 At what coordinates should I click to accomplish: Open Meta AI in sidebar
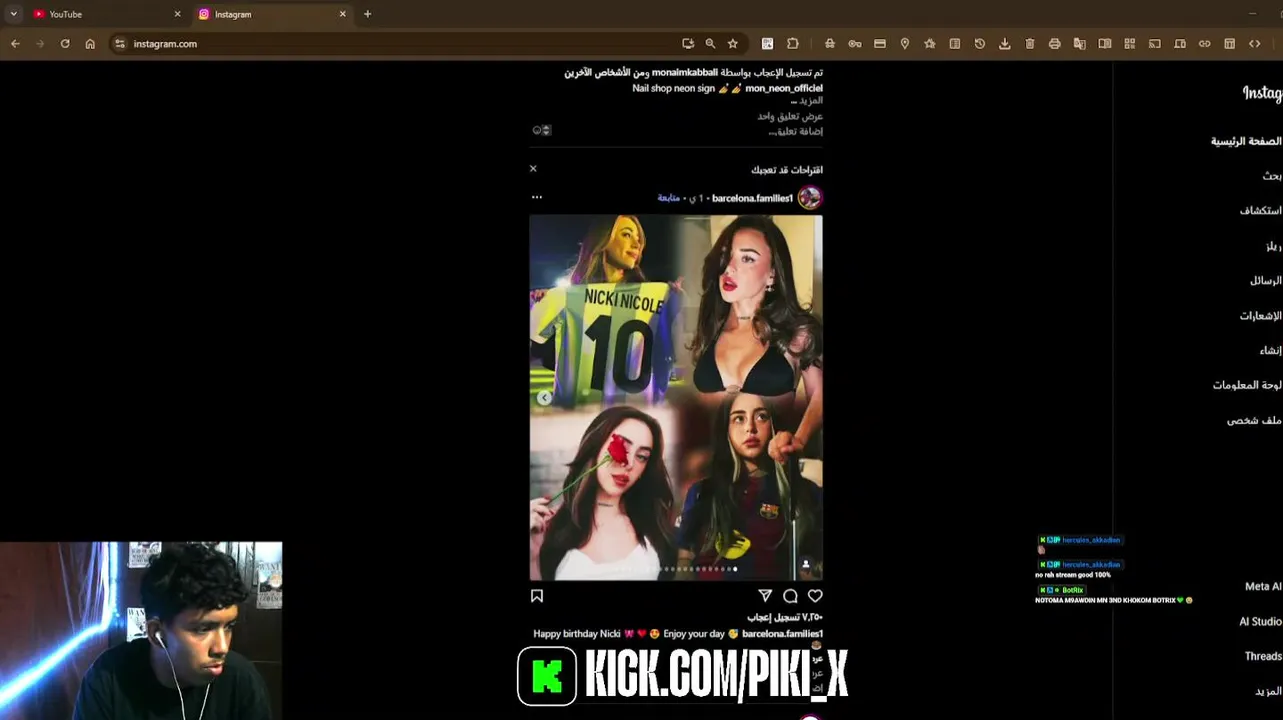1263,587
